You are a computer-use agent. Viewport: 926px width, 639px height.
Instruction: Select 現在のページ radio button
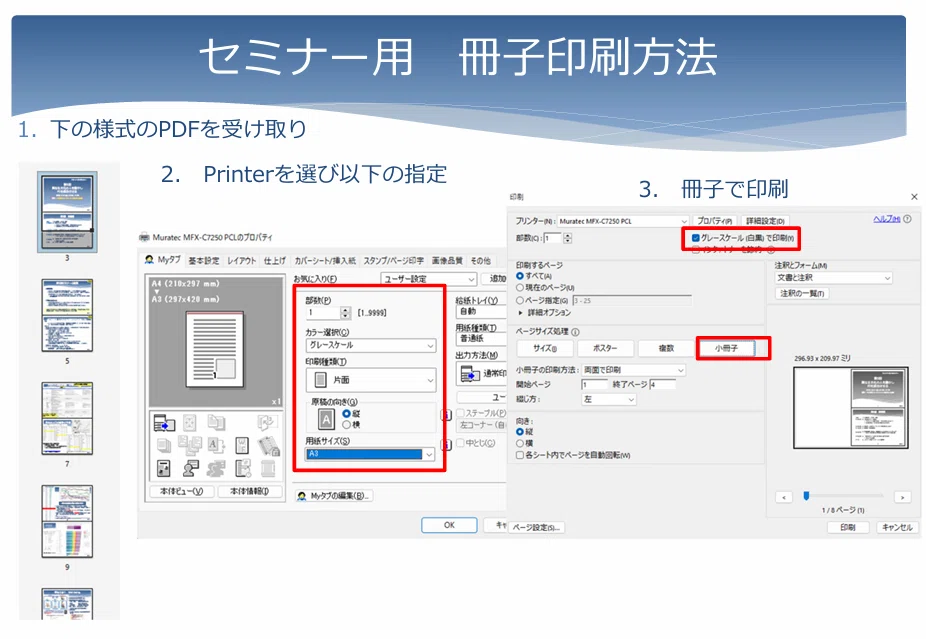(520, 288)
